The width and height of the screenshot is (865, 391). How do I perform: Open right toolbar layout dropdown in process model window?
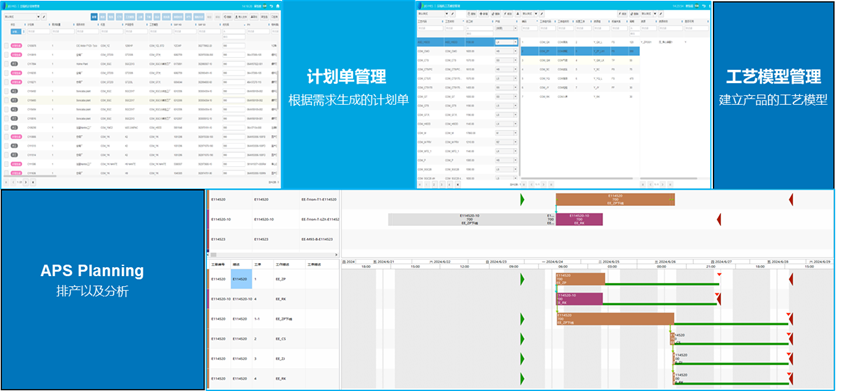point(649,14)
